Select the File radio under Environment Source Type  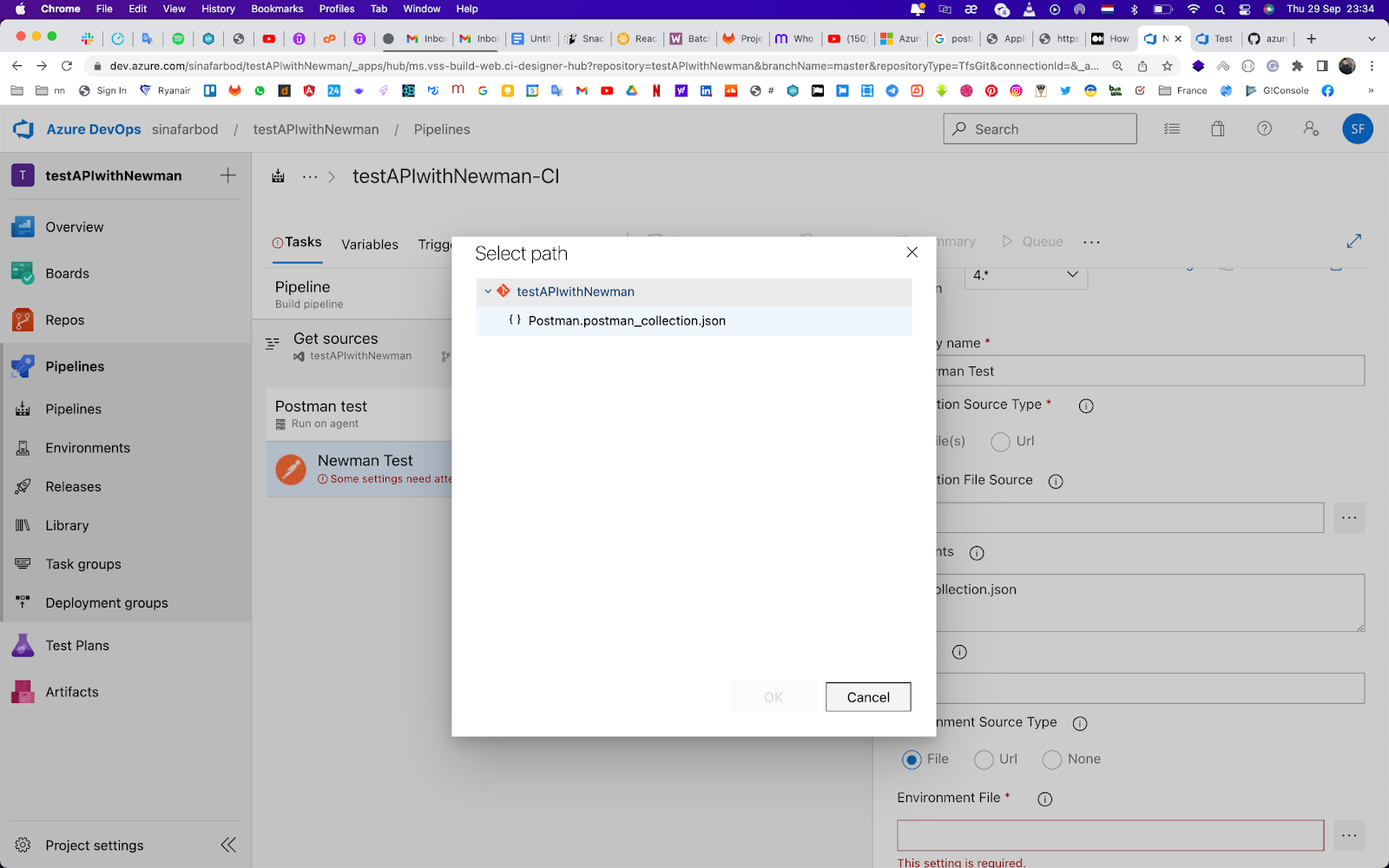point(912,760)
